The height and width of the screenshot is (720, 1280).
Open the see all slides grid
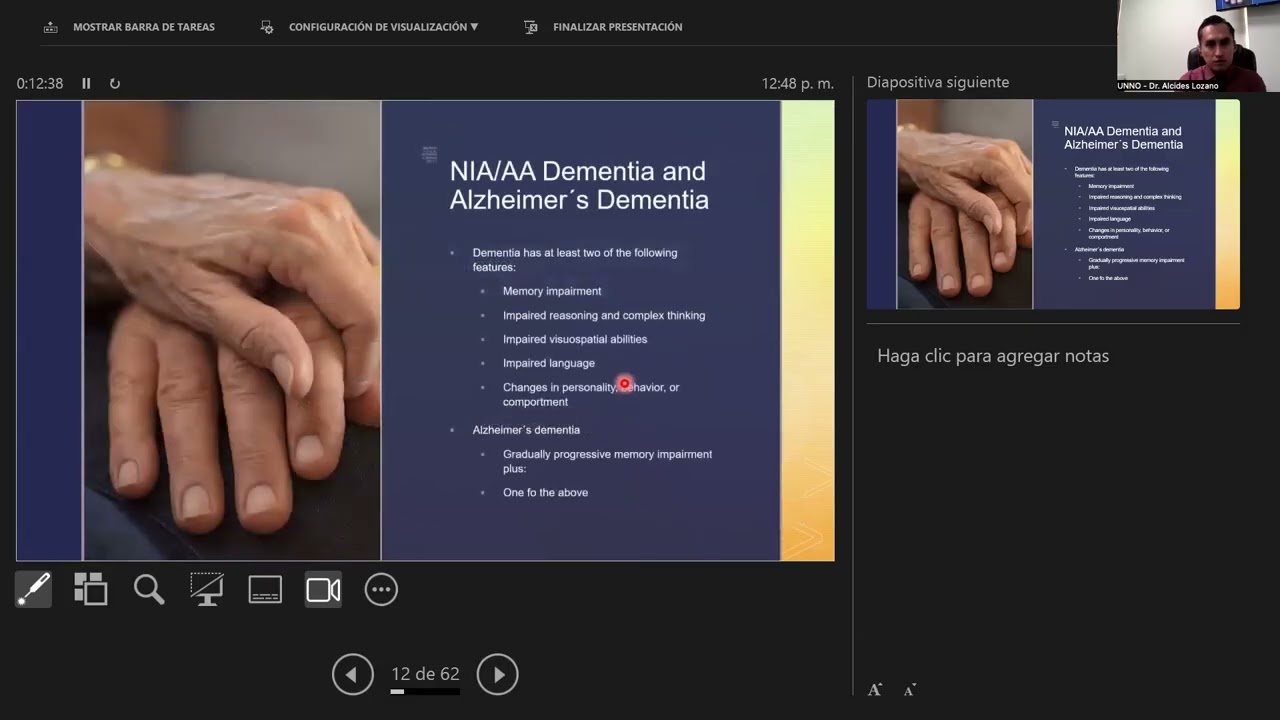[x=91, y=590]
